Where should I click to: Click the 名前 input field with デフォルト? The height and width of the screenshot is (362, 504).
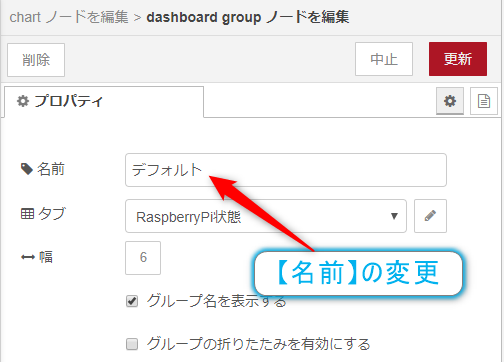pyautogui.click(x=286, y=170)
